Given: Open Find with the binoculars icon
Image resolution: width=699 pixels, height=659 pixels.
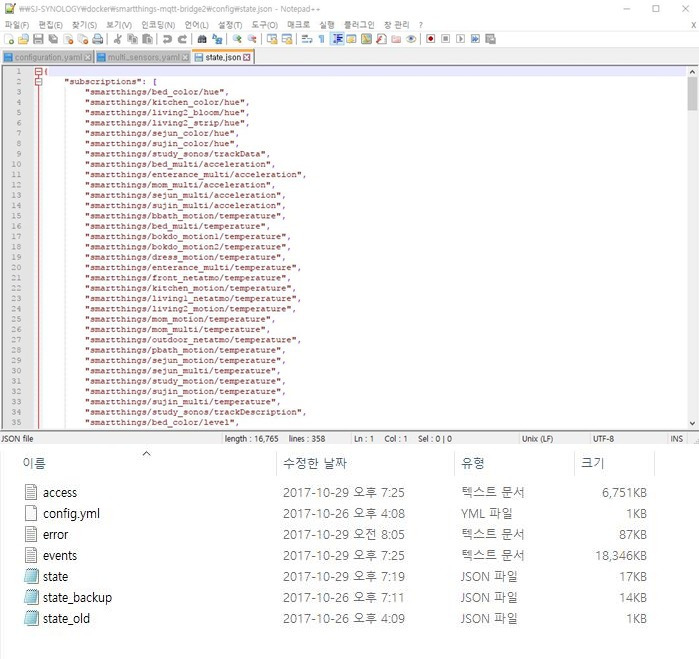Looking at the screenshot, I should click(202, 39).
